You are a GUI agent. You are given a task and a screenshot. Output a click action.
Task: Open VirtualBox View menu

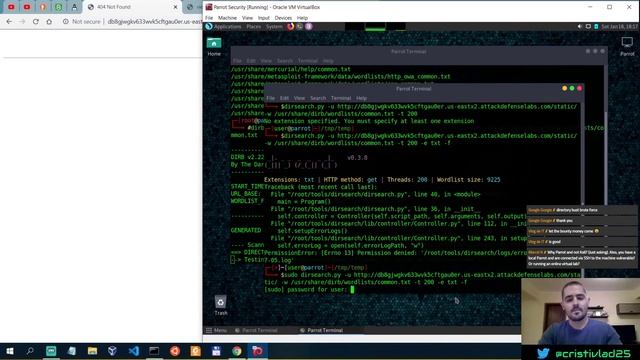click(247, 18)
